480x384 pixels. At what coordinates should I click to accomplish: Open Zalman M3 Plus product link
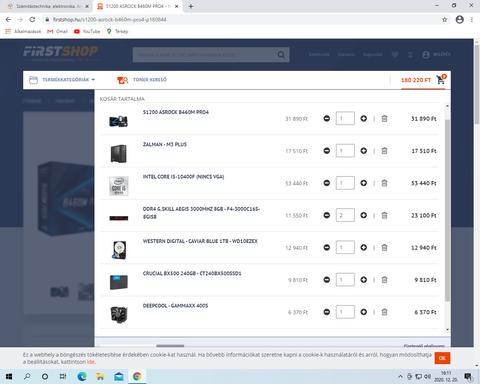(x=165, y=144)
